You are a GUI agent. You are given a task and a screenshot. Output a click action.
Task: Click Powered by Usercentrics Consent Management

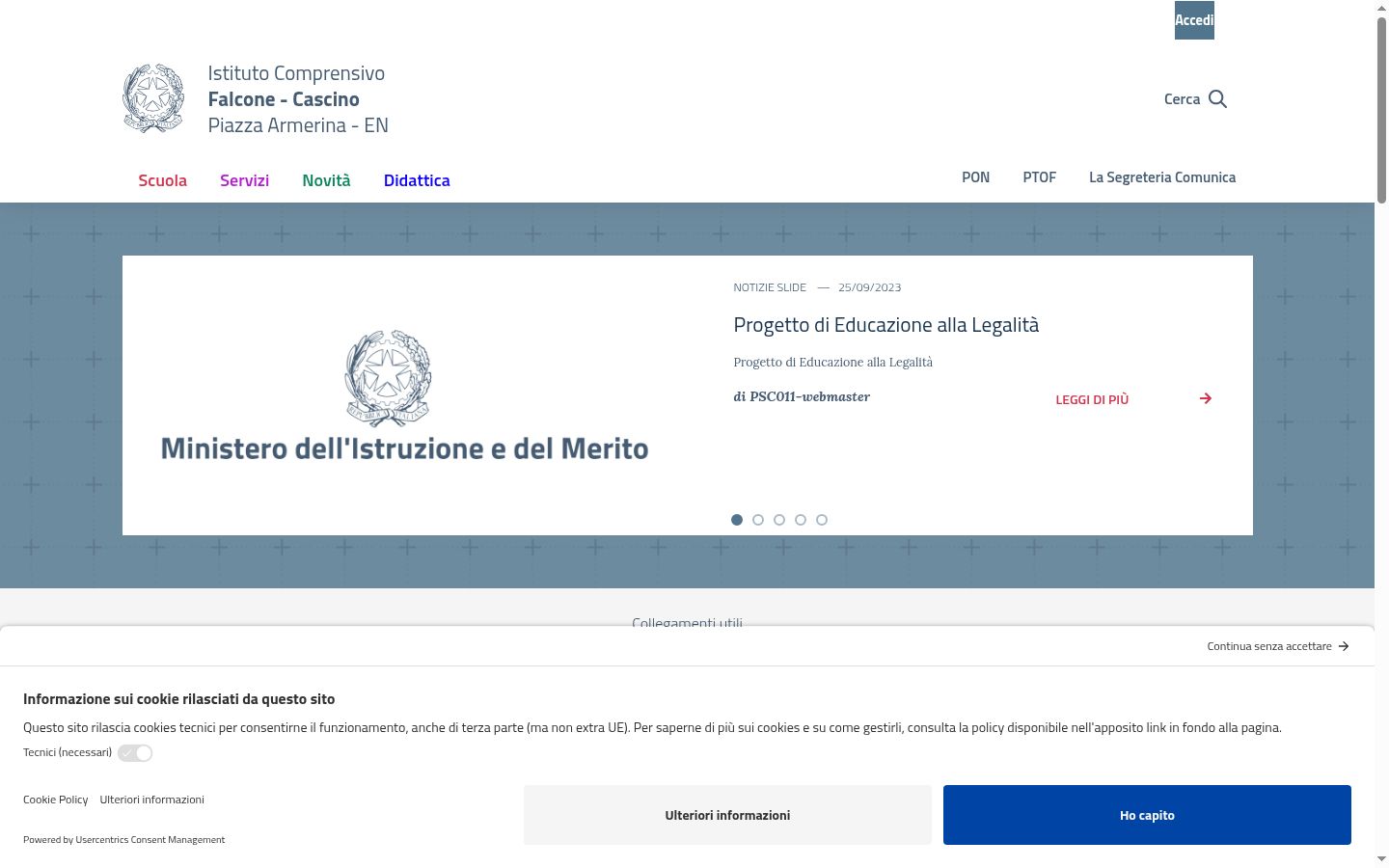click(123, 840)
